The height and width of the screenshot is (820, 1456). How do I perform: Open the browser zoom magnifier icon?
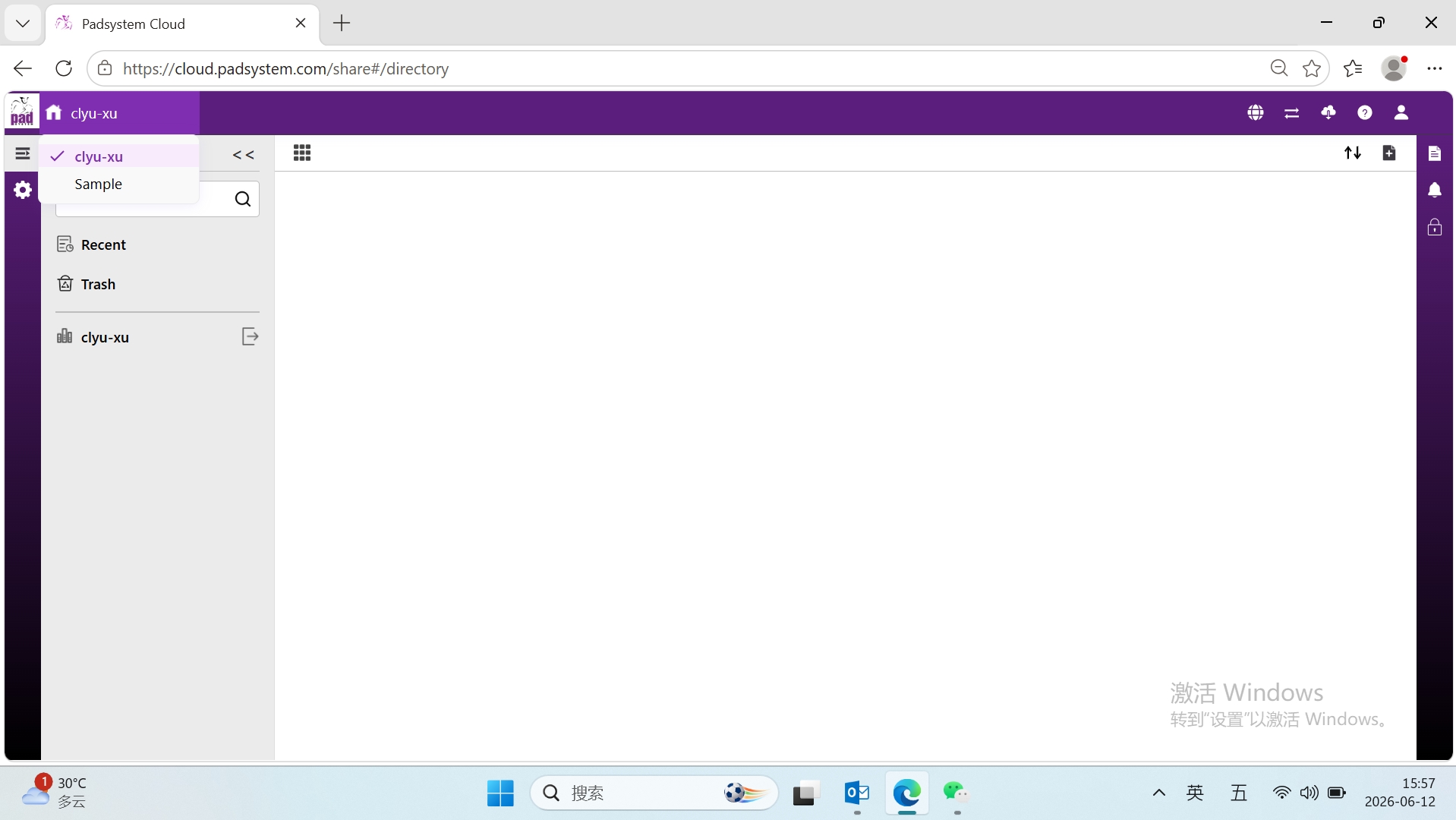click(1279, 68)
